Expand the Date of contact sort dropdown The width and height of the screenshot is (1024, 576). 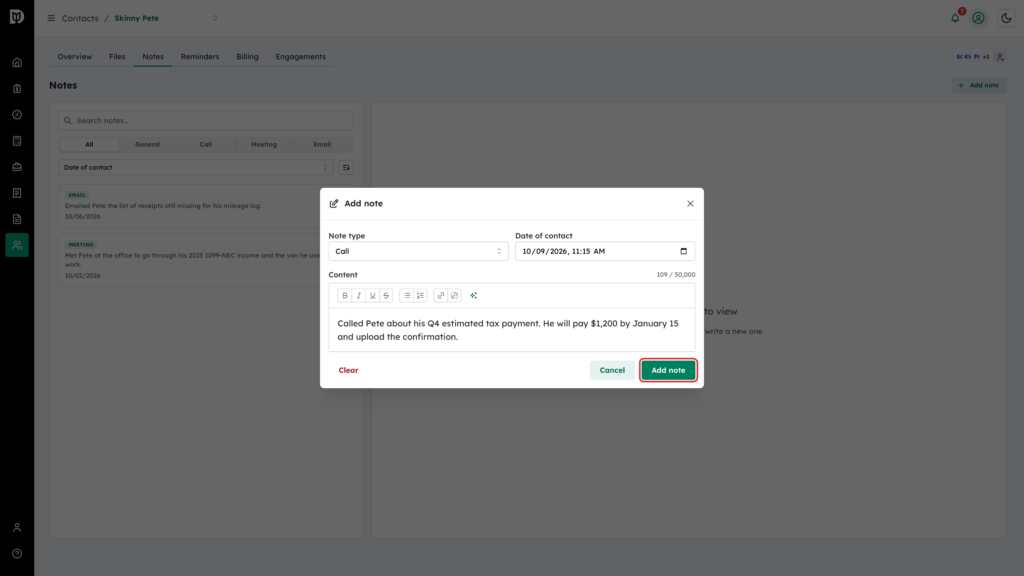coord(195,168)
